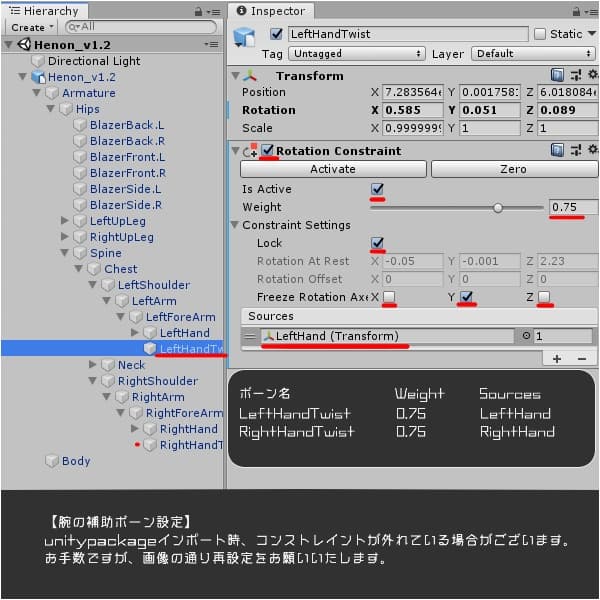Select LeftHandTwist in the hierarchy

[191, 349]
